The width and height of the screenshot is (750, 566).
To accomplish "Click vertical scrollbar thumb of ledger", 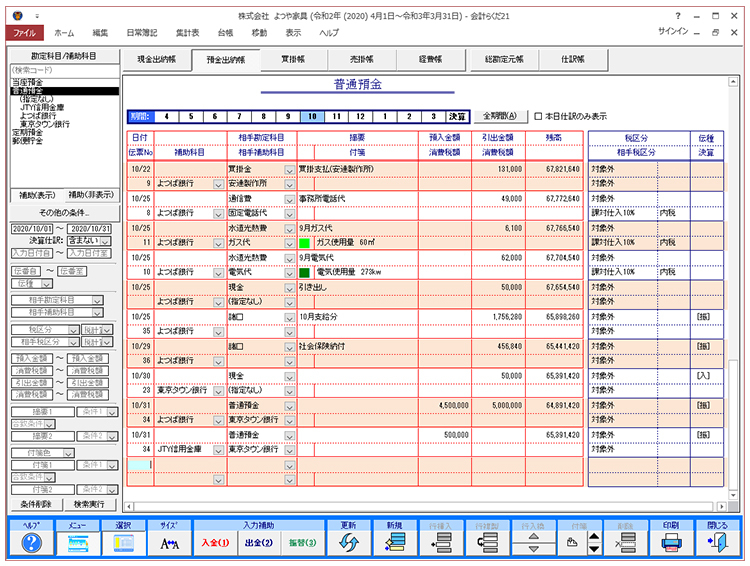I will pyautogui.click(x=733, y=423).
